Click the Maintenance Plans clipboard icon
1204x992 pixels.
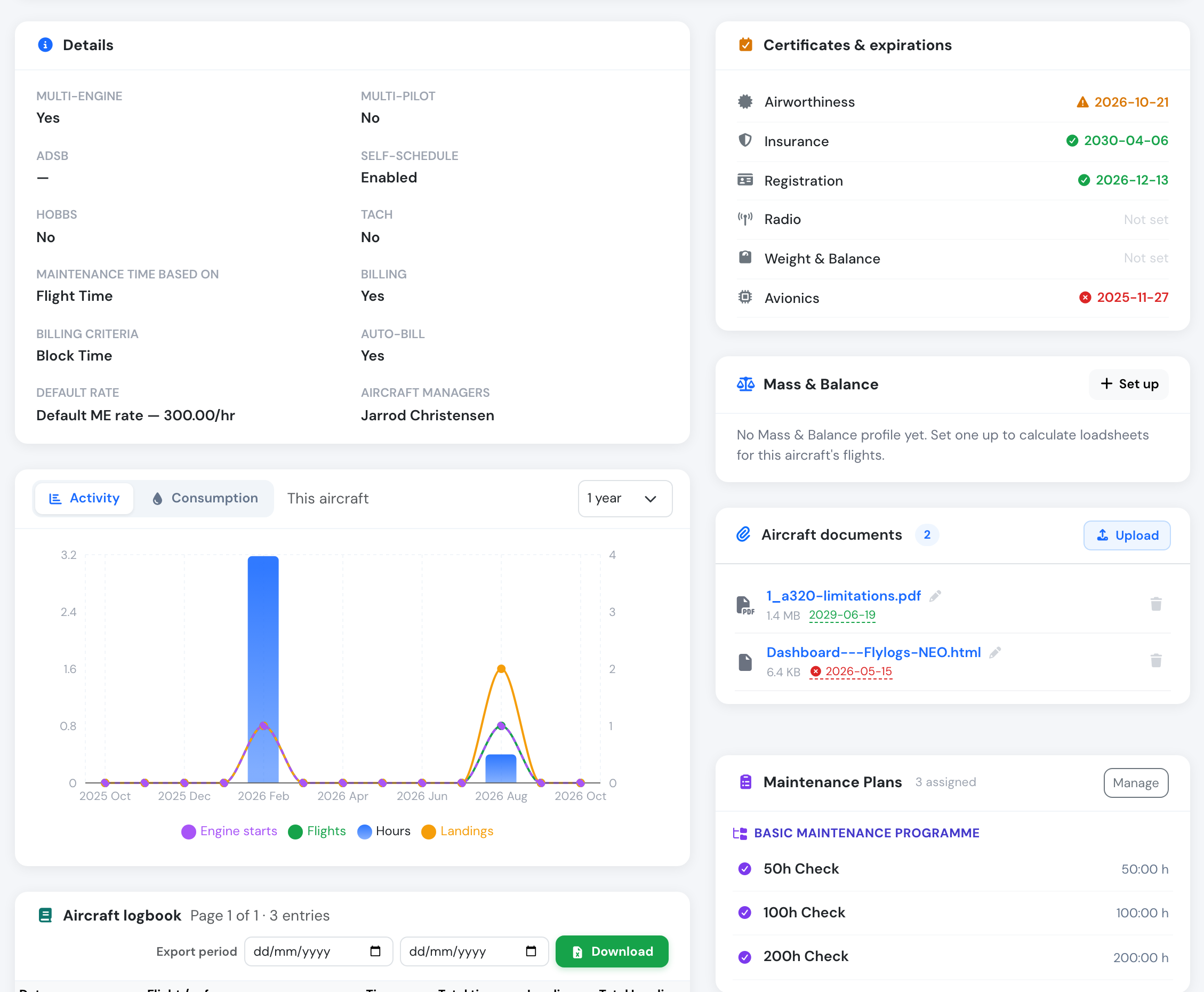click(745, 782)
